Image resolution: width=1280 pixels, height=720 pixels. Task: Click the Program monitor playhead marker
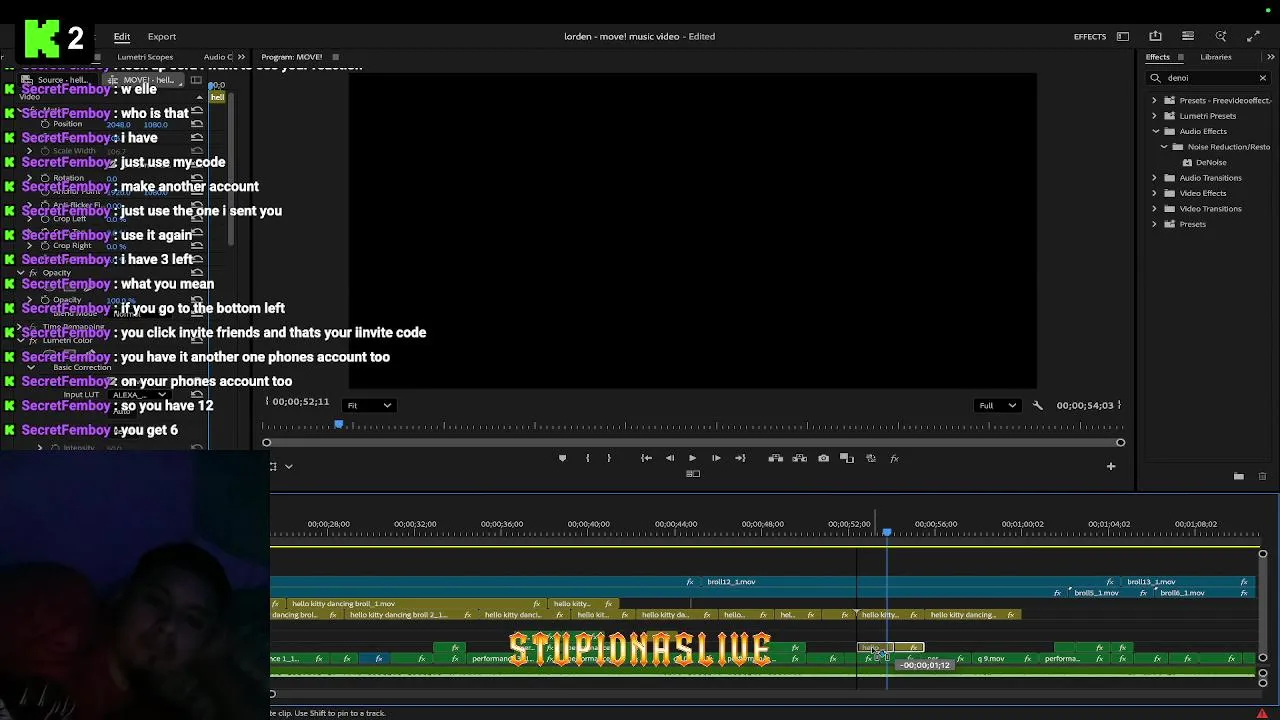point(339,425)
